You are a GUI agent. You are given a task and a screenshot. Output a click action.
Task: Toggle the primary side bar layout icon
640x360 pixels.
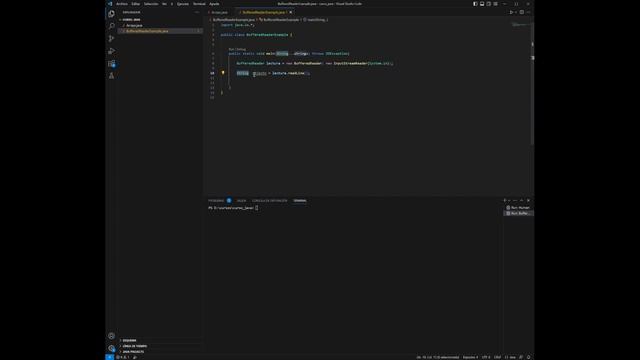[475, 4]
